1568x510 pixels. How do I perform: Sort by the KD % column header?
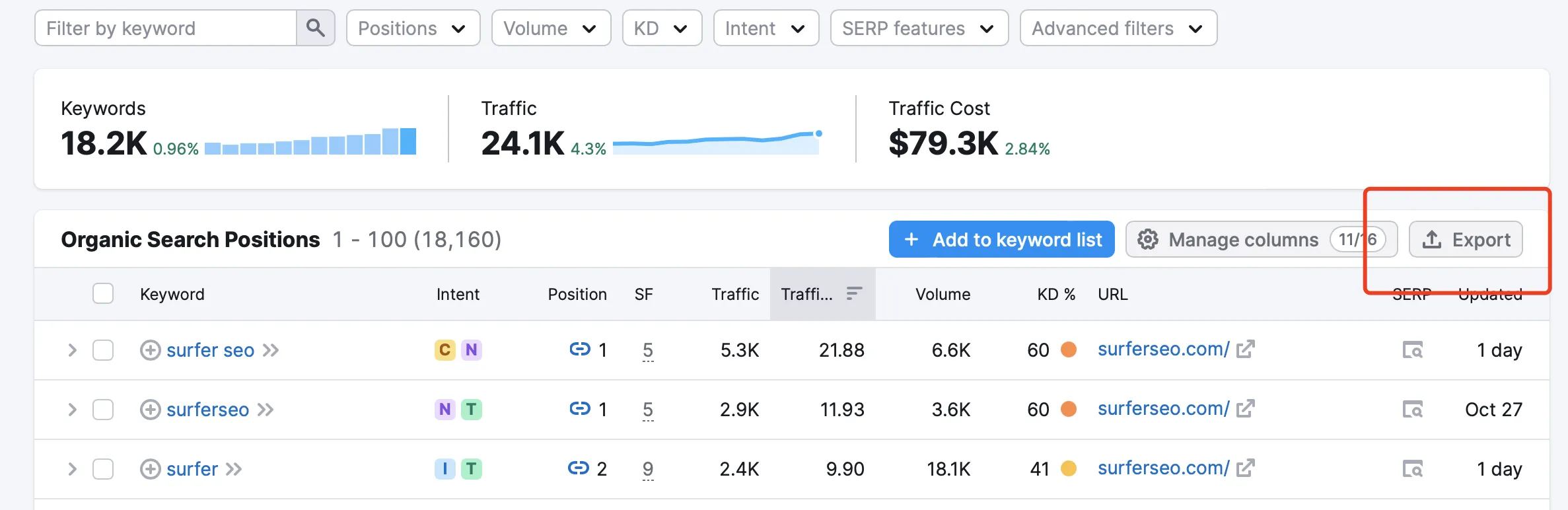1056,294
